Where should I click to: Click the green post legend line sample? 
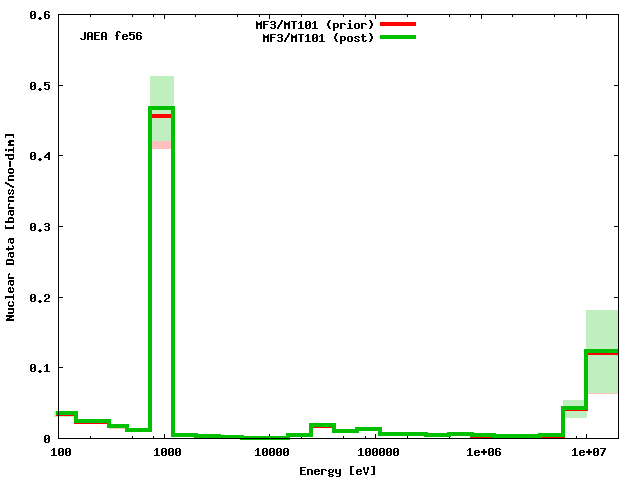point(397,38)
